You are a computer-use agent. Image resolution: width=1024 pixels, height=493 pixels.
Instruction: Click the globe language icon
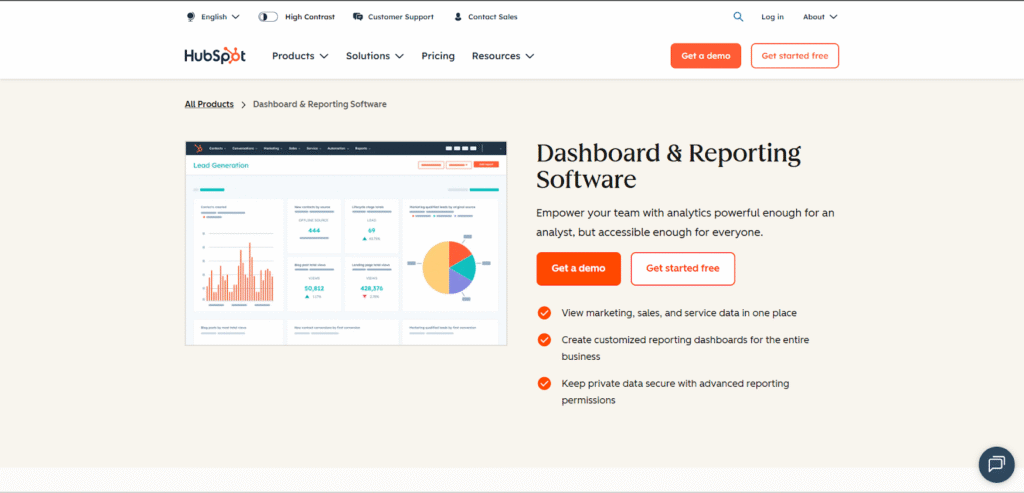pyautogui.click(x=191, y=17)
